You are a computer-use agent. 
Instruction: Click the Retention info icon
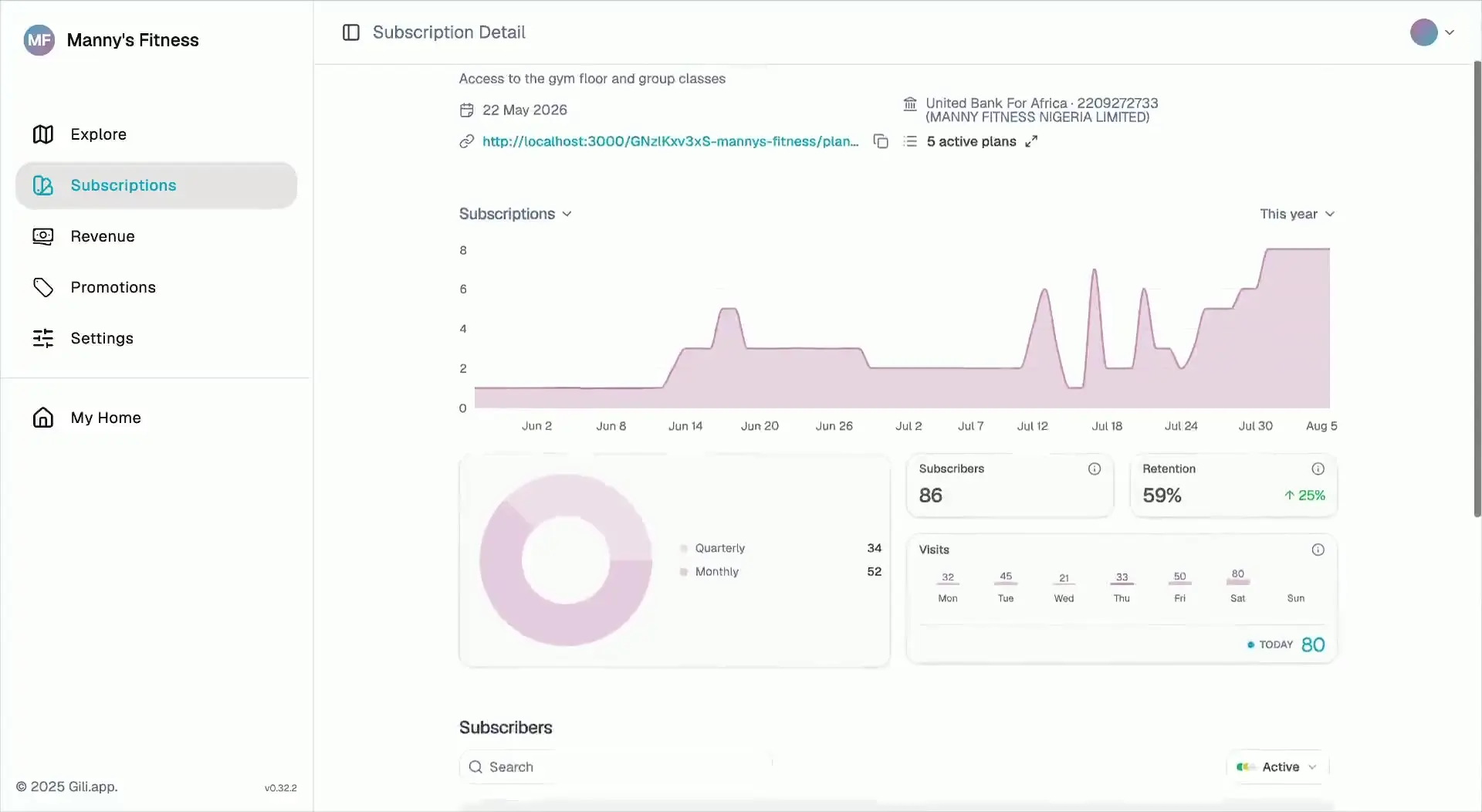[1318, 469]
